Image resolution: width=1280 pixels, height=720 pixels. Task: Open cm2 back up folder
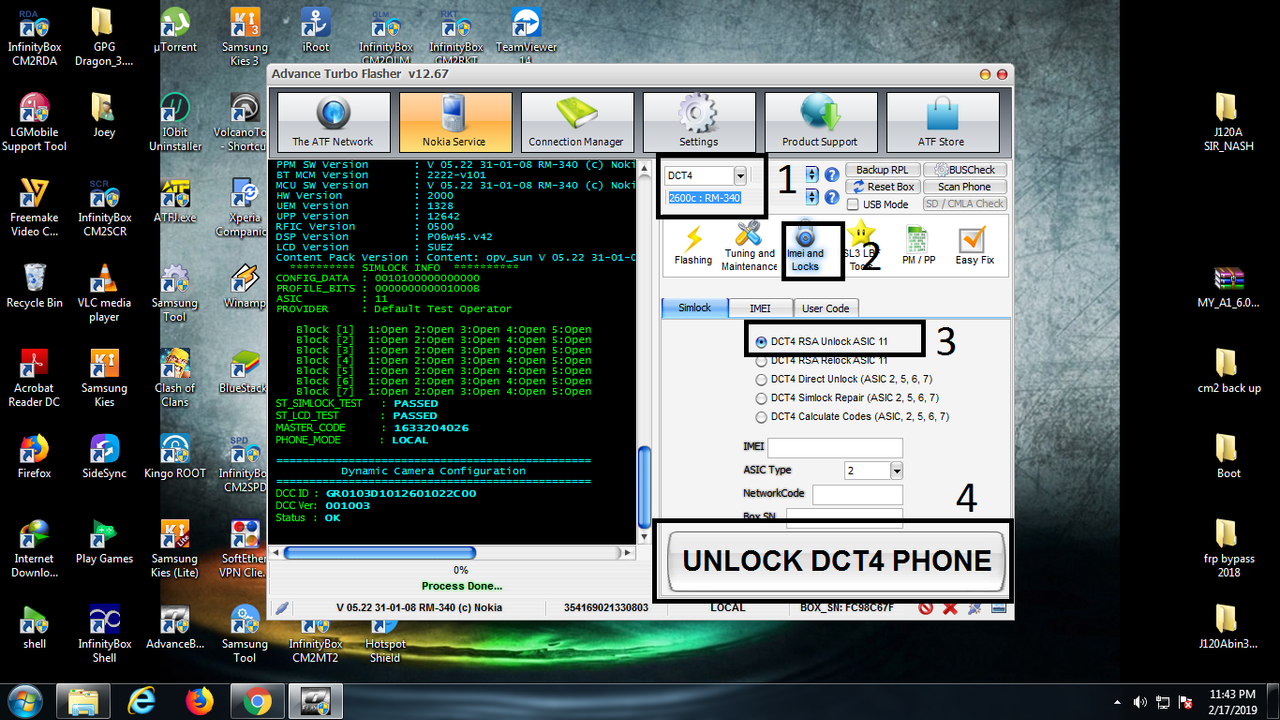coord(1229,370)
